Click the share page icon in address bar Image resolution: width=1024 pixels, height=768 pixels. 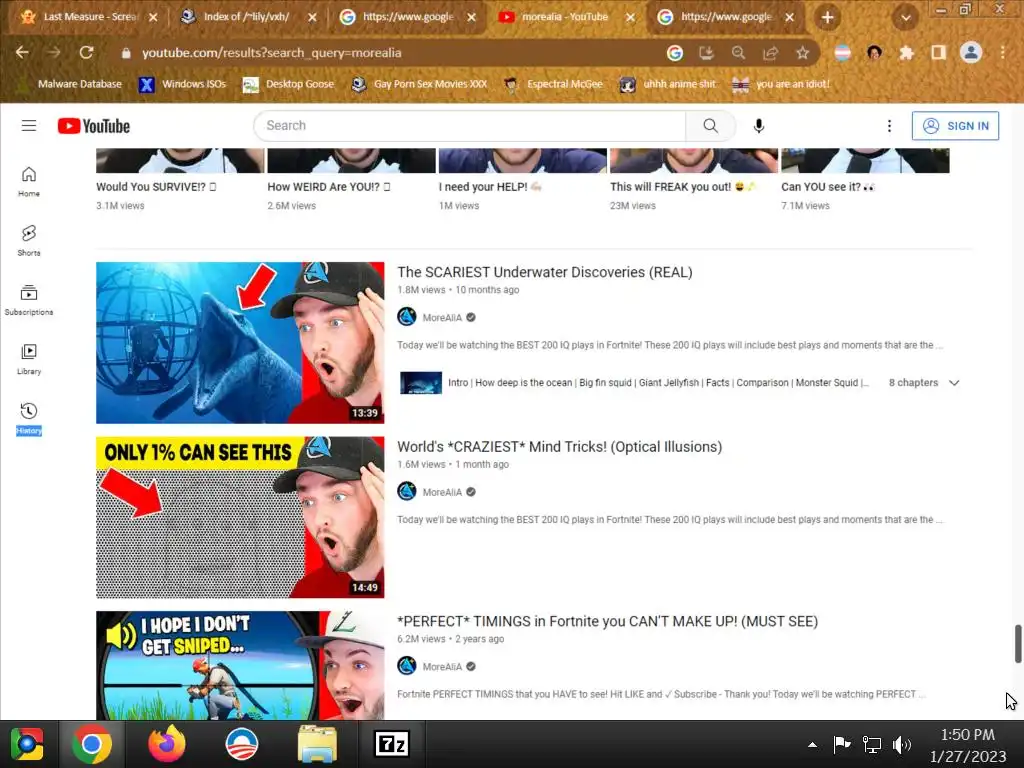[x=771, y=53]
